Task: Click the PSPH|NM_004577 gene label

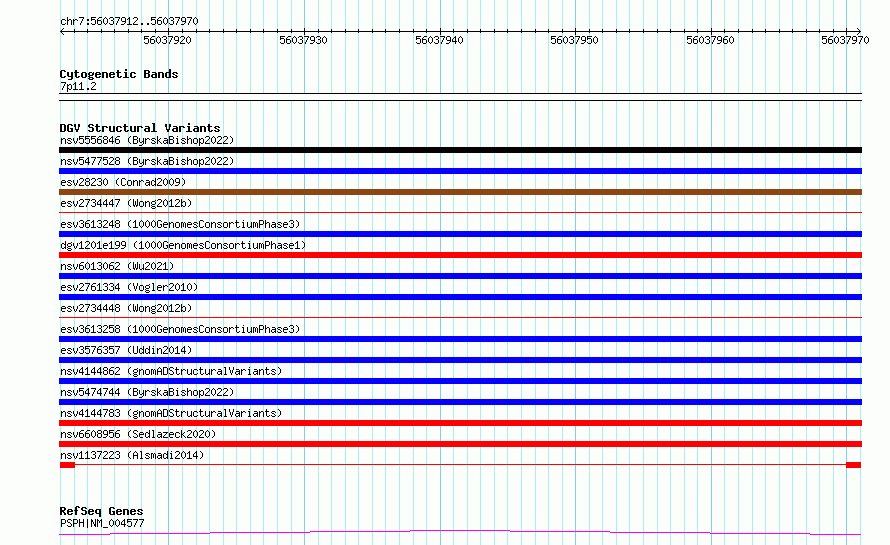Action: click(102, 523)
